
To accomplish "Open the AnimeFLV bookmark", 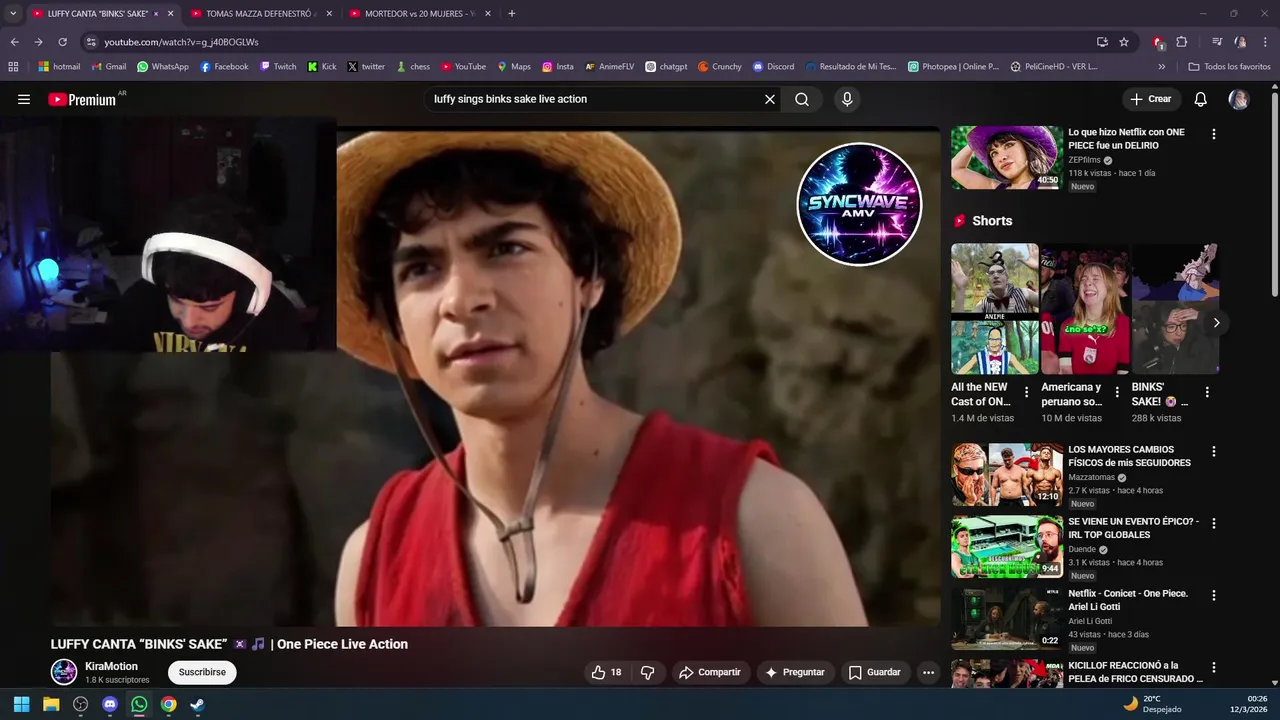I will point(610,67).
